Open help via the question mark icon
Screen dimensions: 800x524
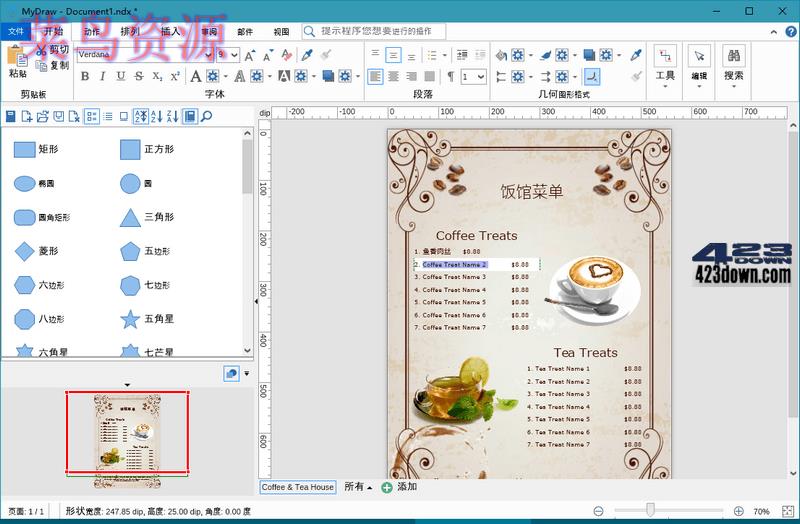click(791, 32)
